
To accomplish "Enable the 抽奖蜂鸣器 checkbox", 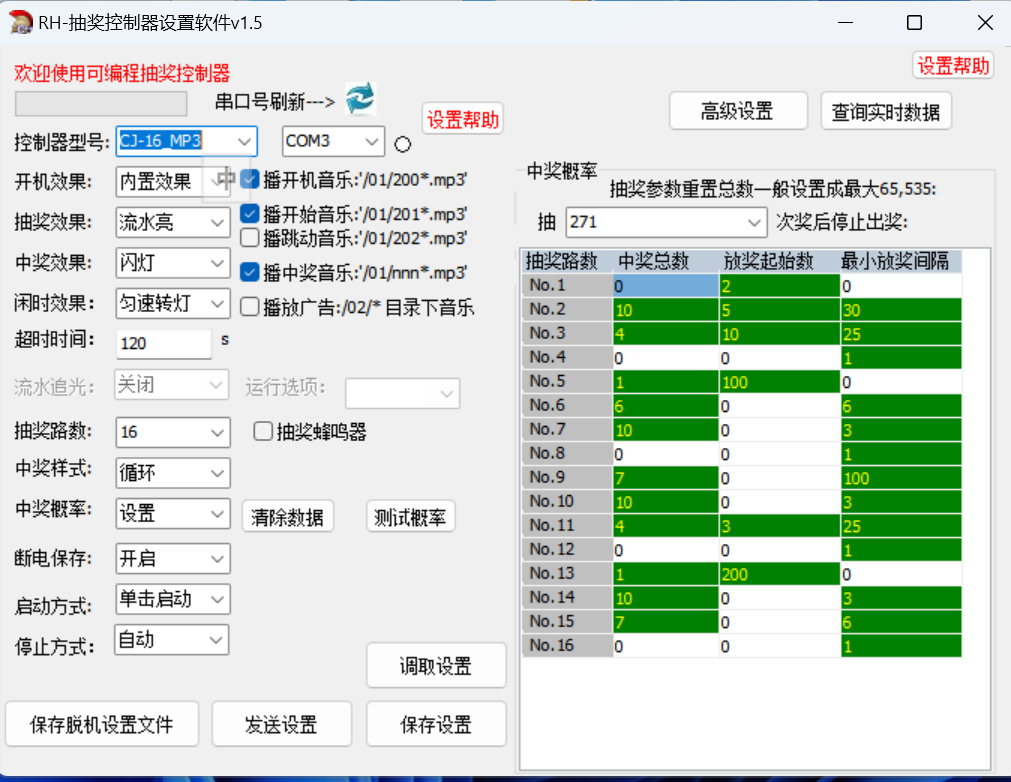I will tap(263, 432).
